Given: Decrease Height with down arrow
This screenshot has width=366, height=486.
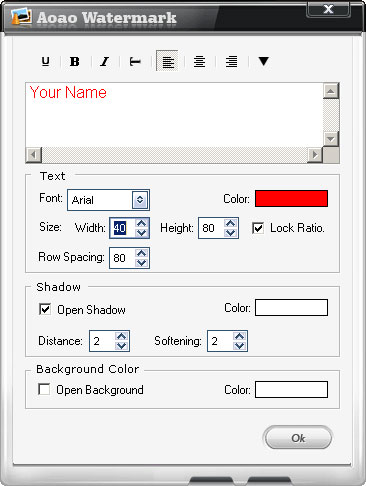Looking at the screenshot, I should click(x=231, y=233).
